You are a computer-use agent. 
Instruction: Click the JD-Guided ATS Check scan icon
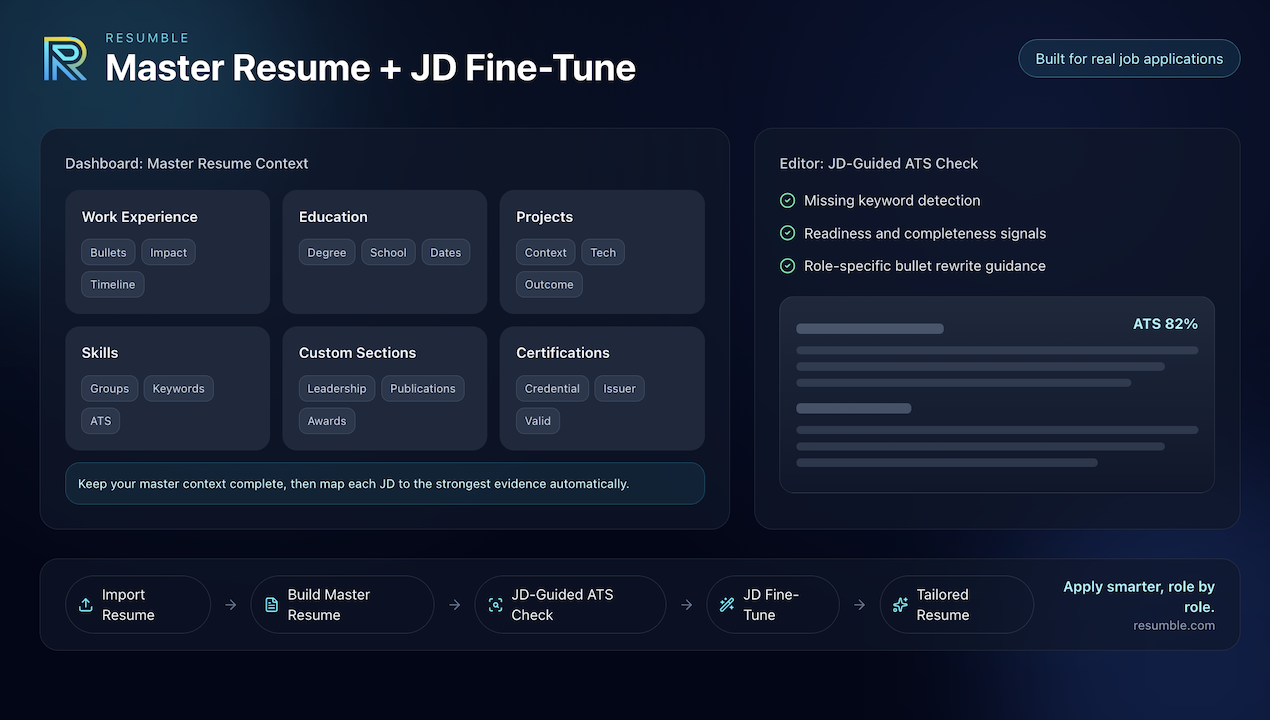pyautogui.click(x=495, y=604)
